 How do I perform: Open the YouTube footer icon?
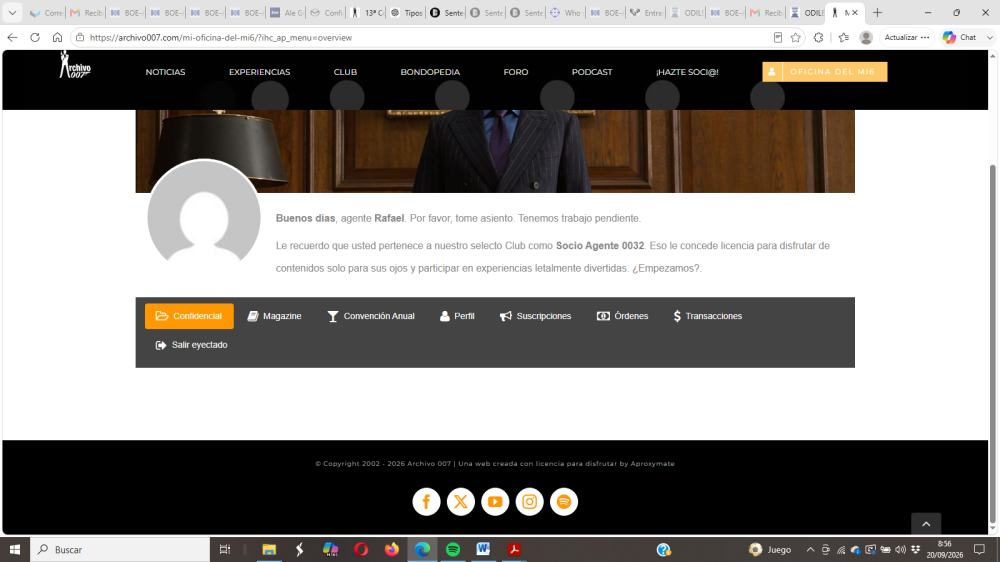point(495,502)
